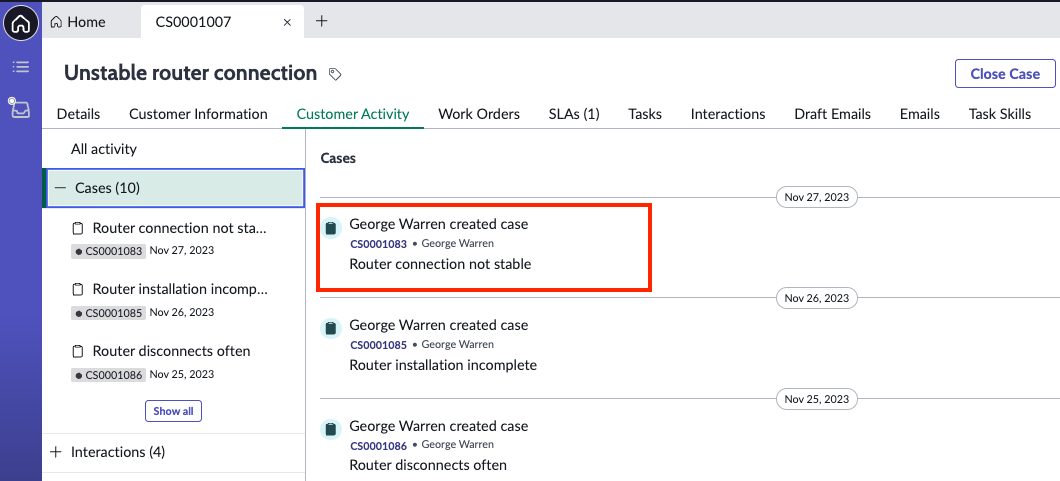The height and width of the screenshot is (481, 1060).
Task: Open the Tasks tab
Action: (645, 114)
